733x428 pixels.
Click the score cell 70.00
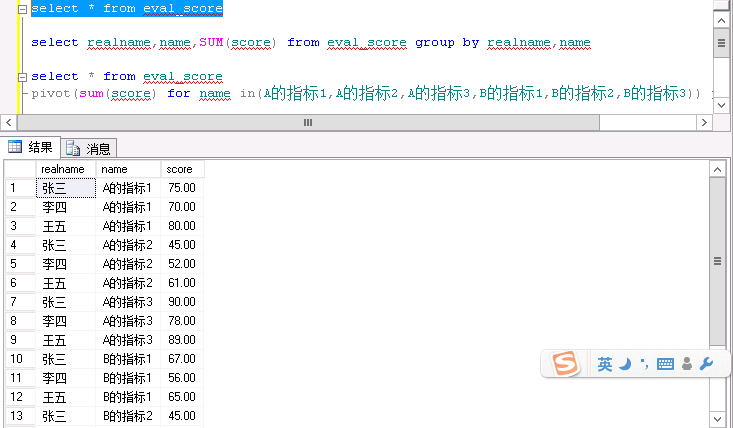(x=182, y=207)
